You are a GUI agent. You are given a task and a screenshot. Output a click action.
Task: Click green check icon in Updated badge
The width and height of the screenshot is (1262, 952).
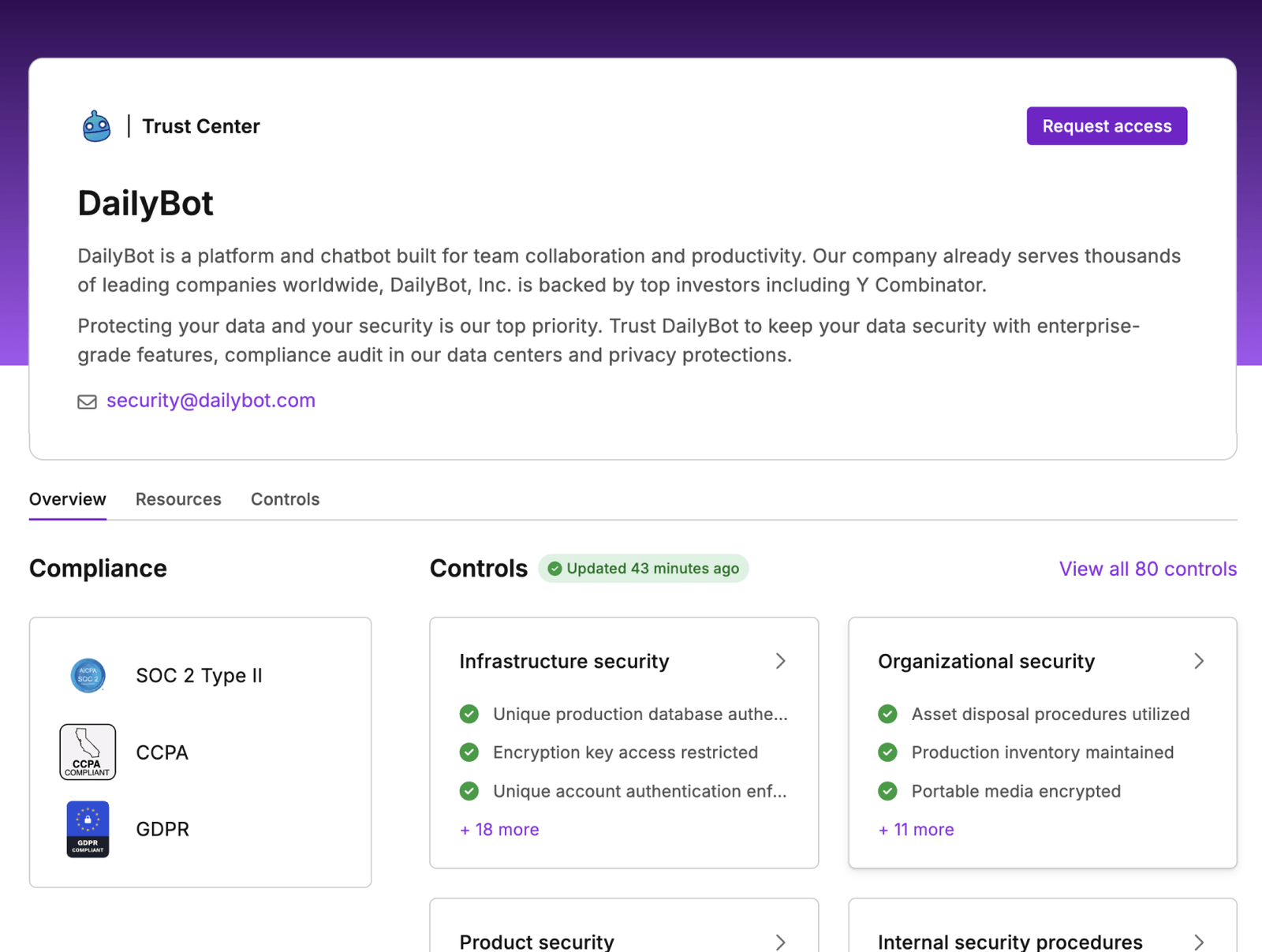point(554,569)
